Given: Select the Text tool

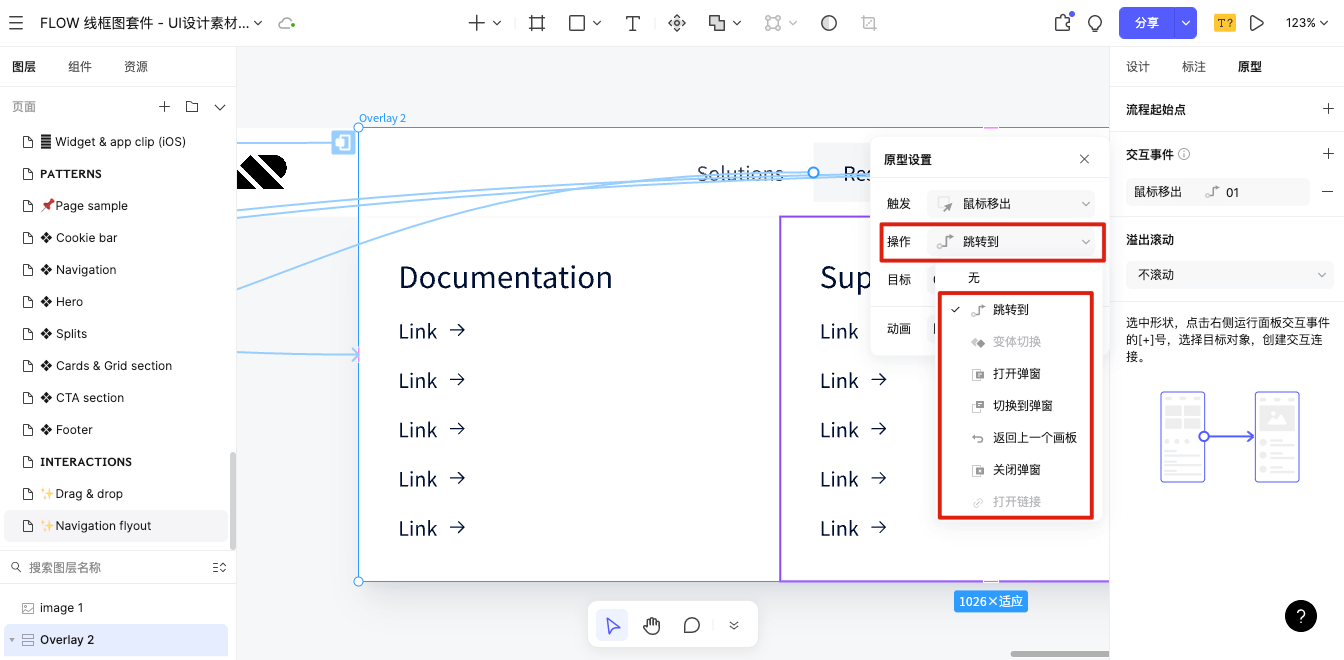Looking at the screenshot, I should [633, 23].
